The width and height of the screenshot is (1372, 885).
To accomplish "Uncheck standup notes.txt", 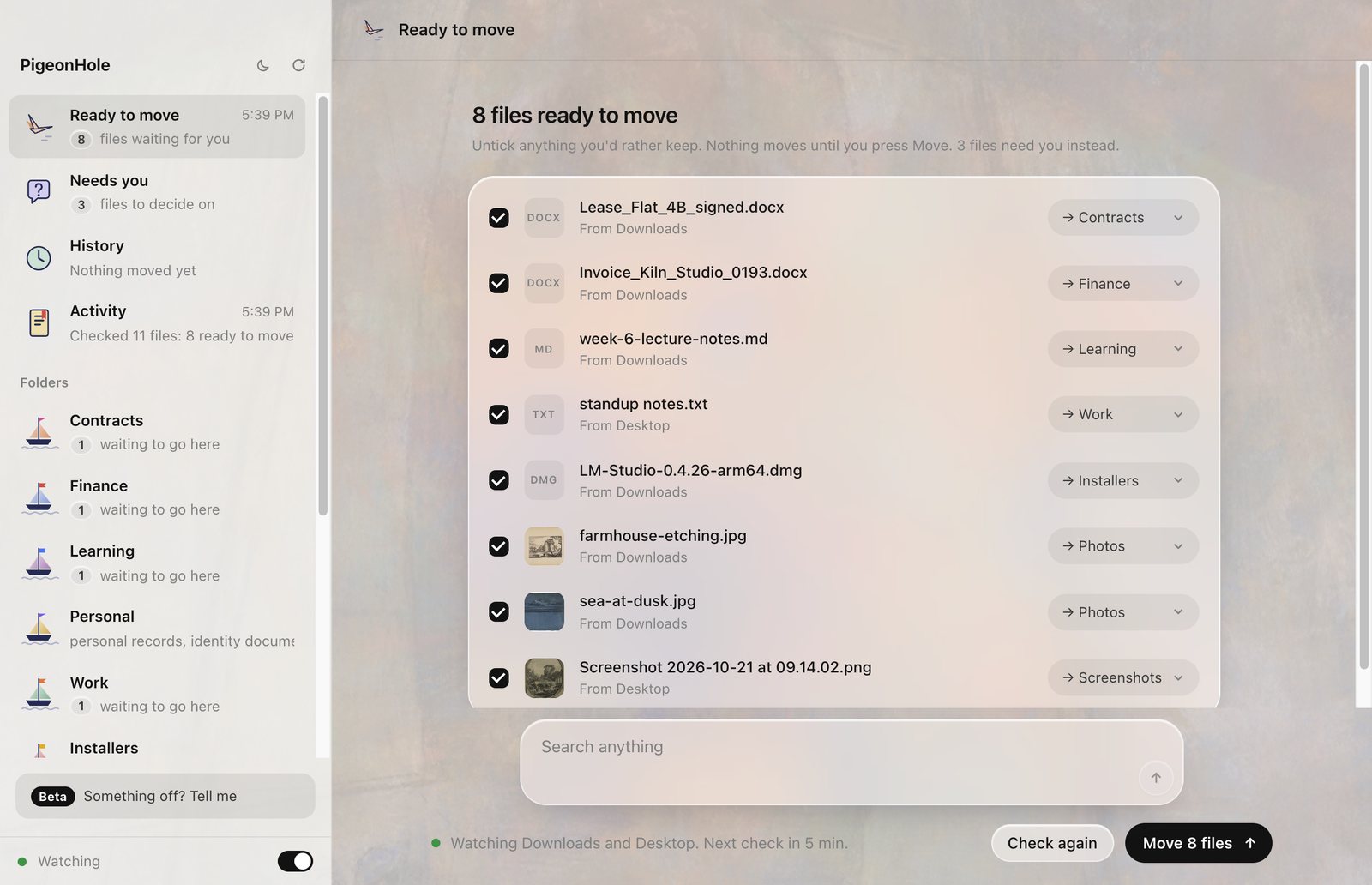I will tap(499, 414).
